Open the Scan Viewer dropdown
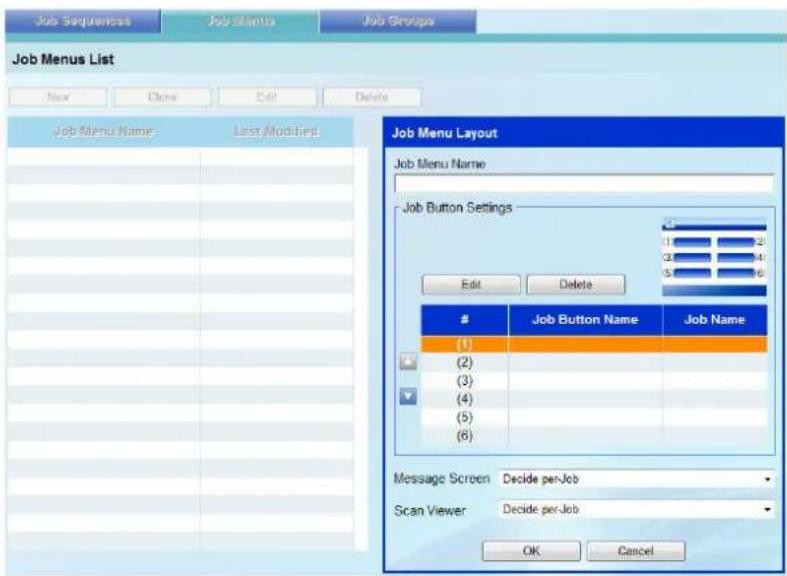Screen dimensions: 787x576 636,510
